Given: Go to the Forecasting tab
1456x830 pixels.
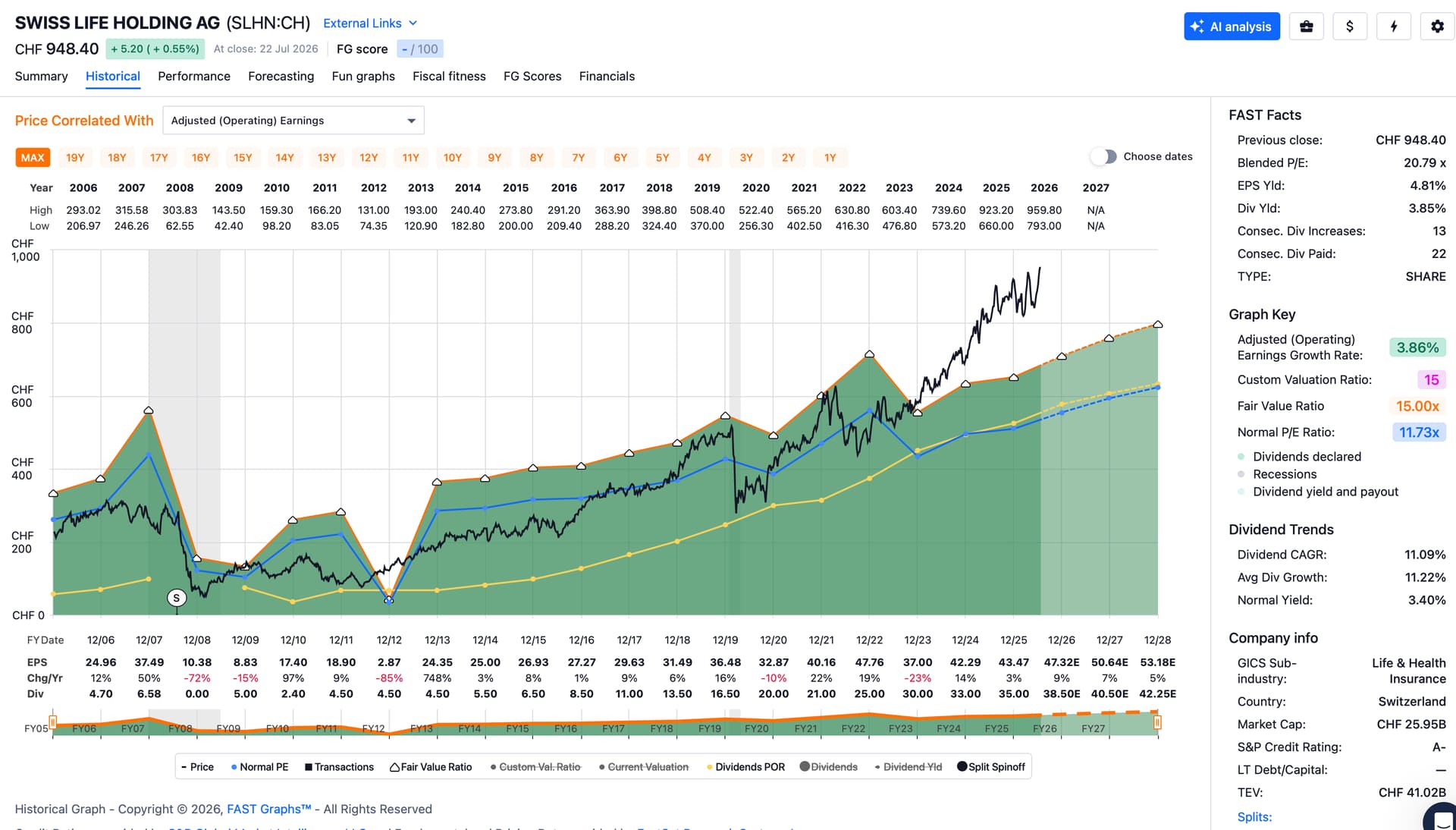Looking at the screenshot, I should pos(281,77).
